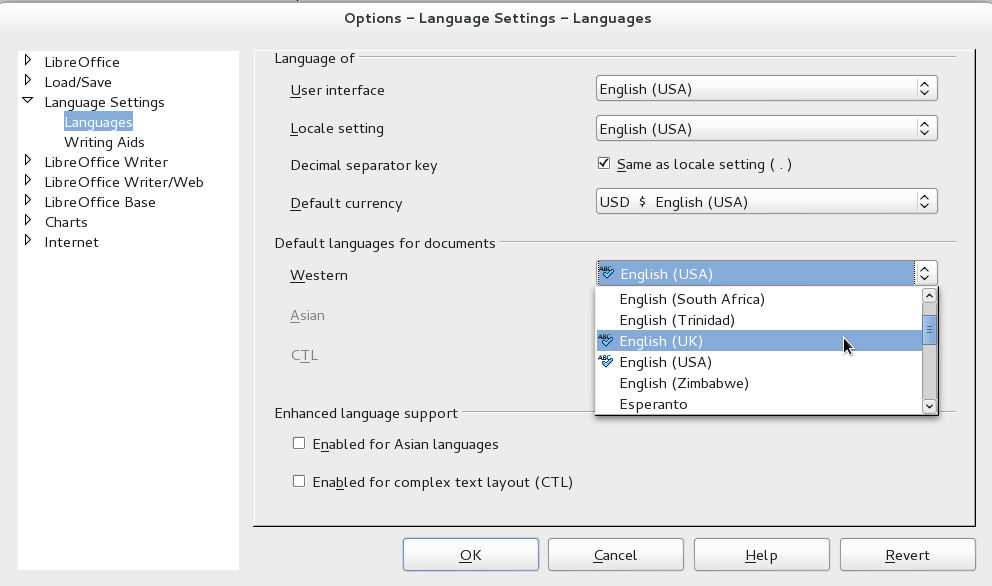Click the language list scroll-down arrow
The image size is (992, 586).
coord(929,406)
